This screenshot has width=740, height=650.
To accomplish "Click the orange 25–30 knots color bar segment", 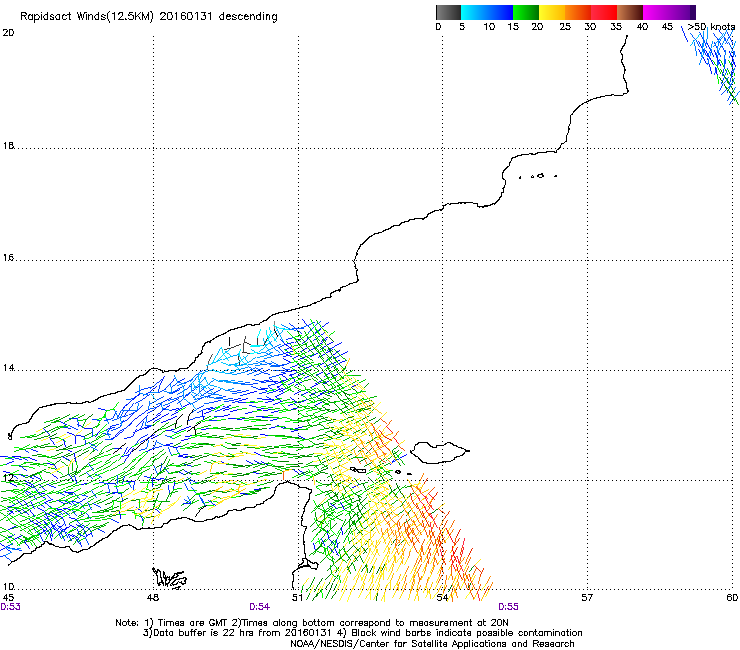I will point(578,12).
